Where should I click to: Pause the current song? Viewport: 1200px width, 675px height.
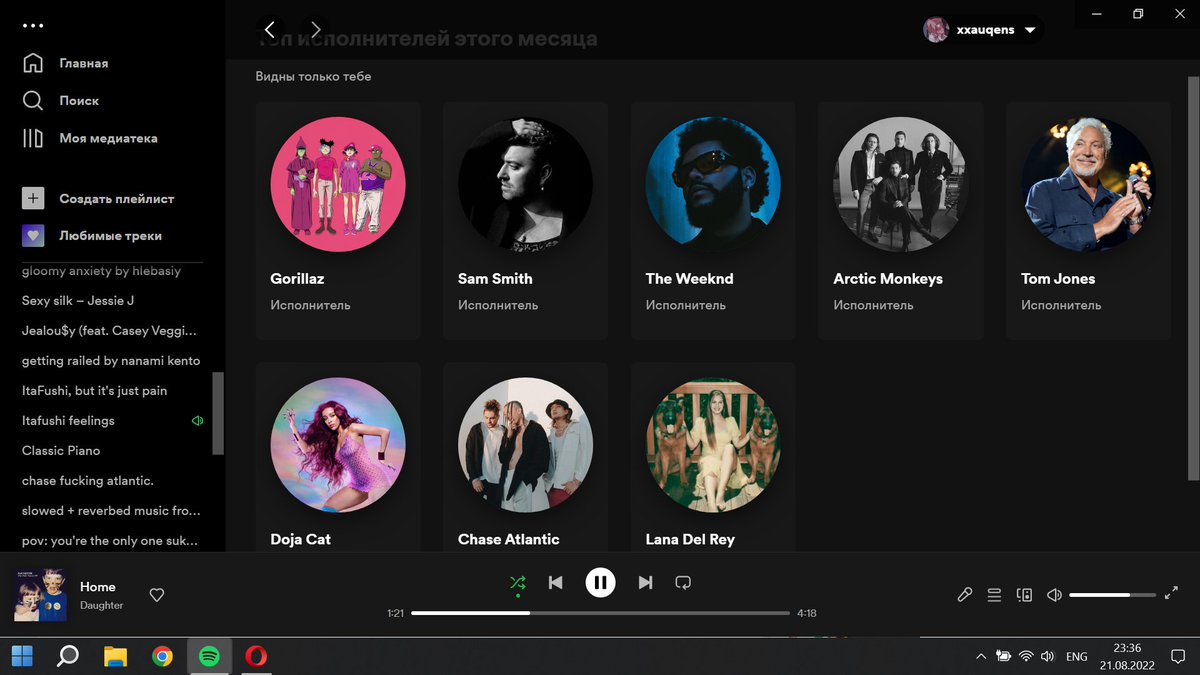(x=600, y=582)
